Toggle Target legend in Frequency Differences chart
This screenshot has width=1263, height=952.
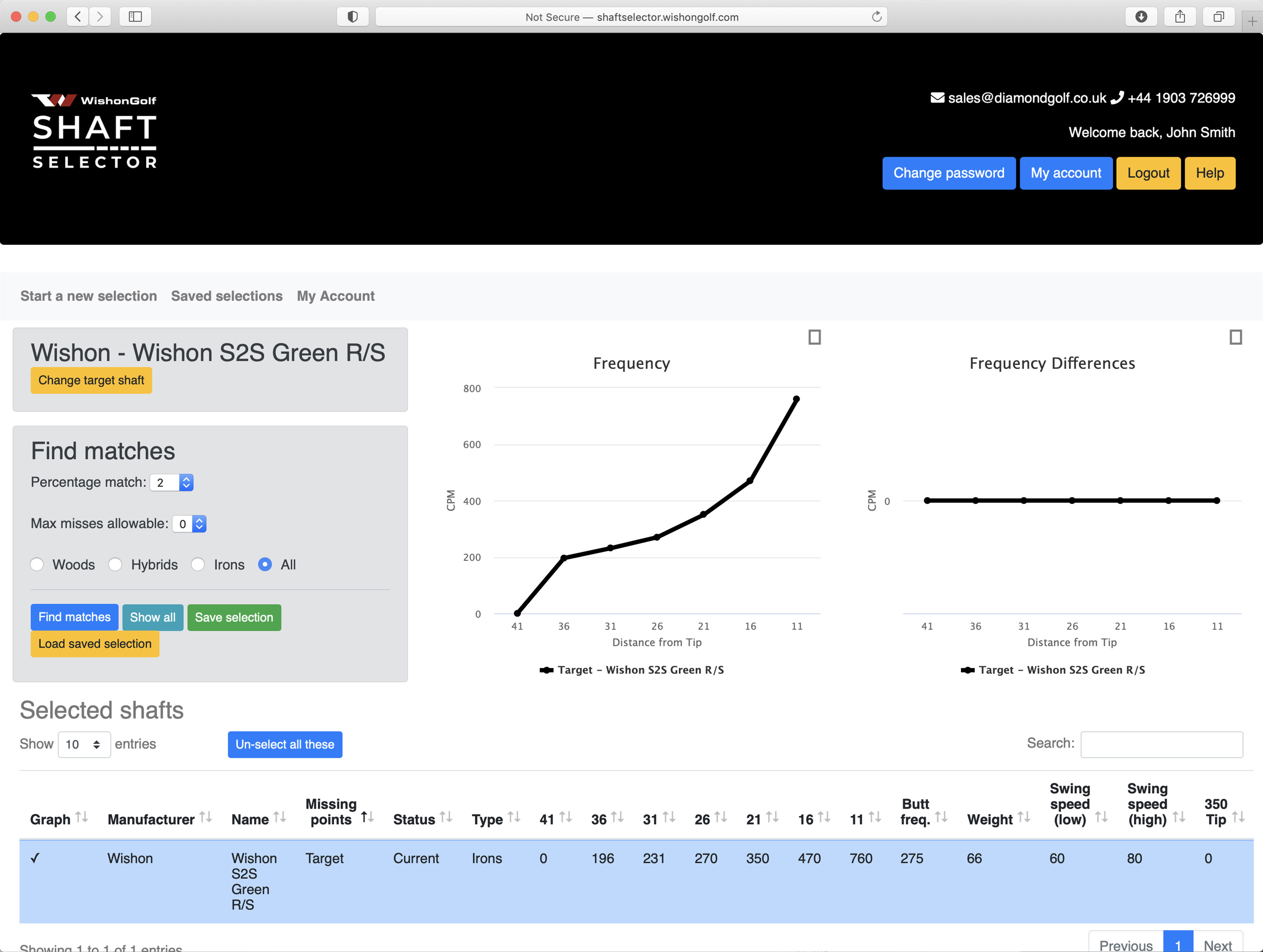click(1053, 670)
